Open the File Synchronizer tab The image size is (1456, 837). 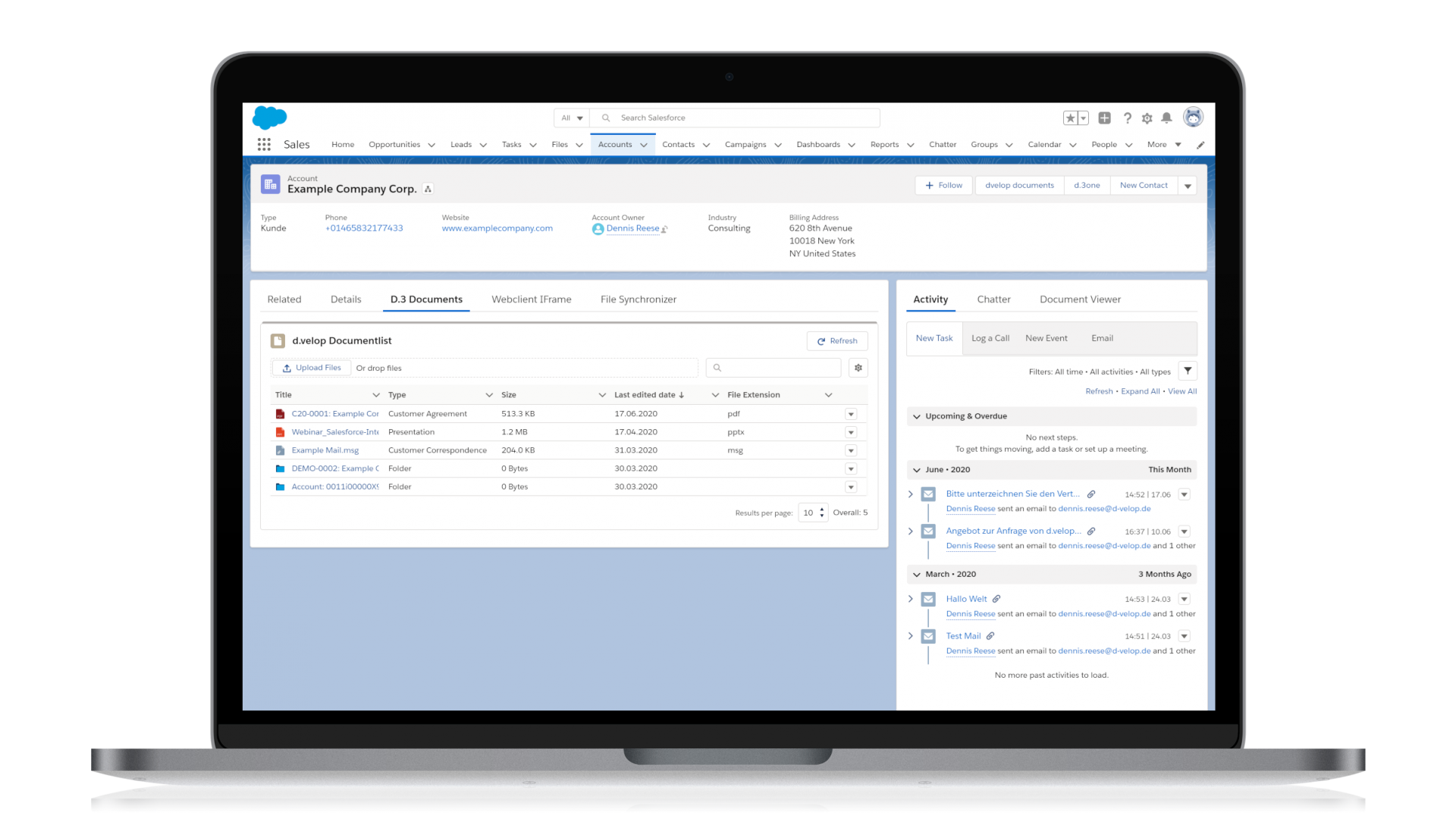coord(639,299)
